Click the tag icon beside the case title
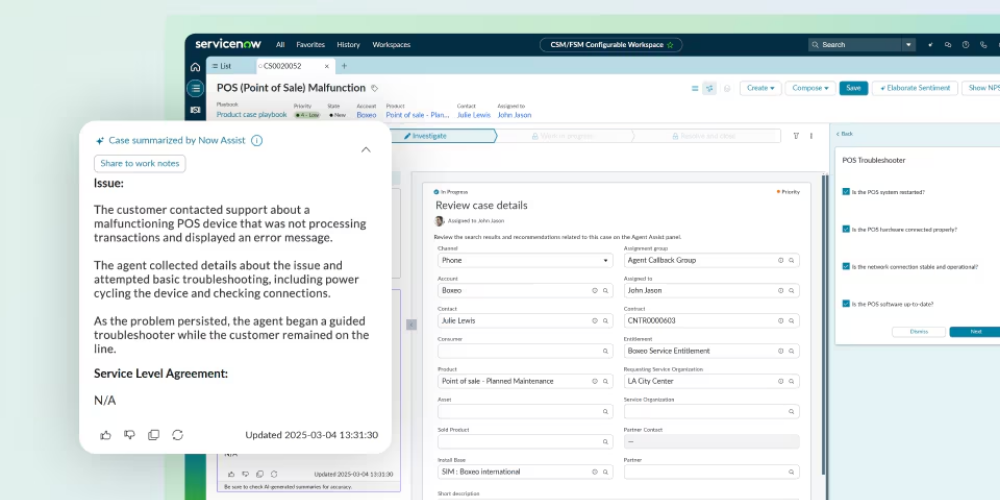 click(374, 88)
